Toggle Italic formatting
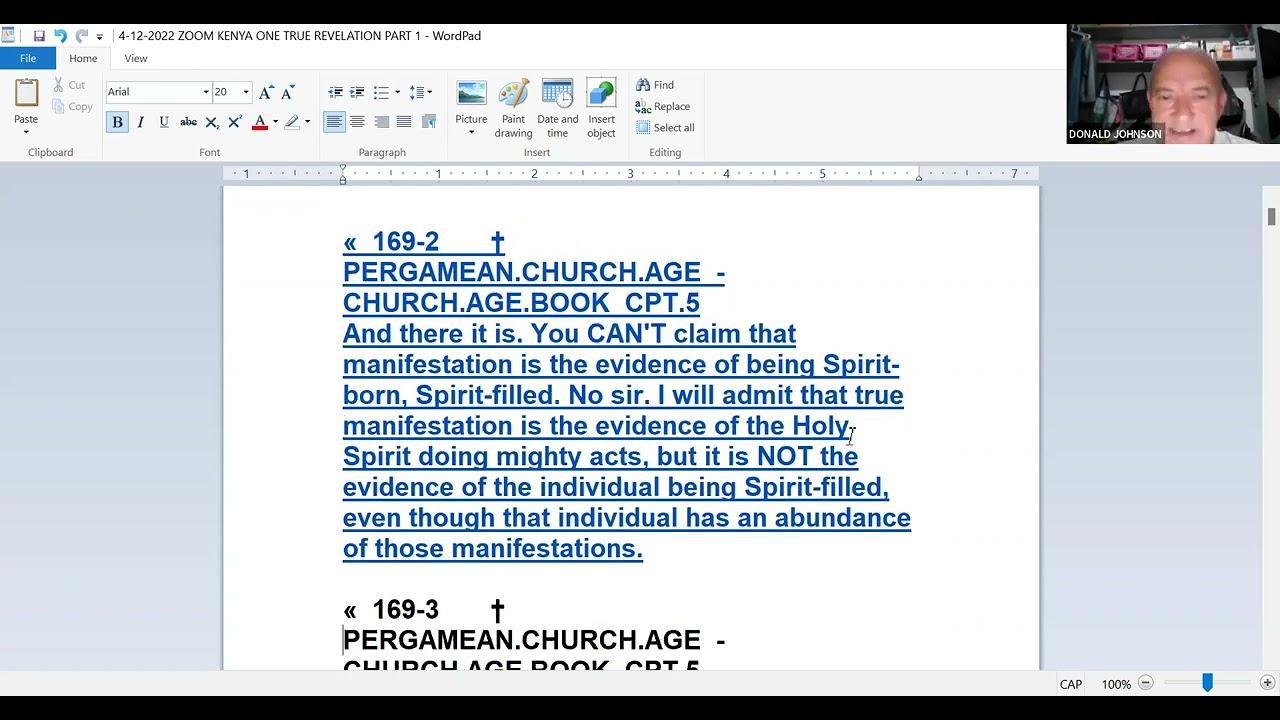This screenshot has width=1280, height=720. point(140,122)
